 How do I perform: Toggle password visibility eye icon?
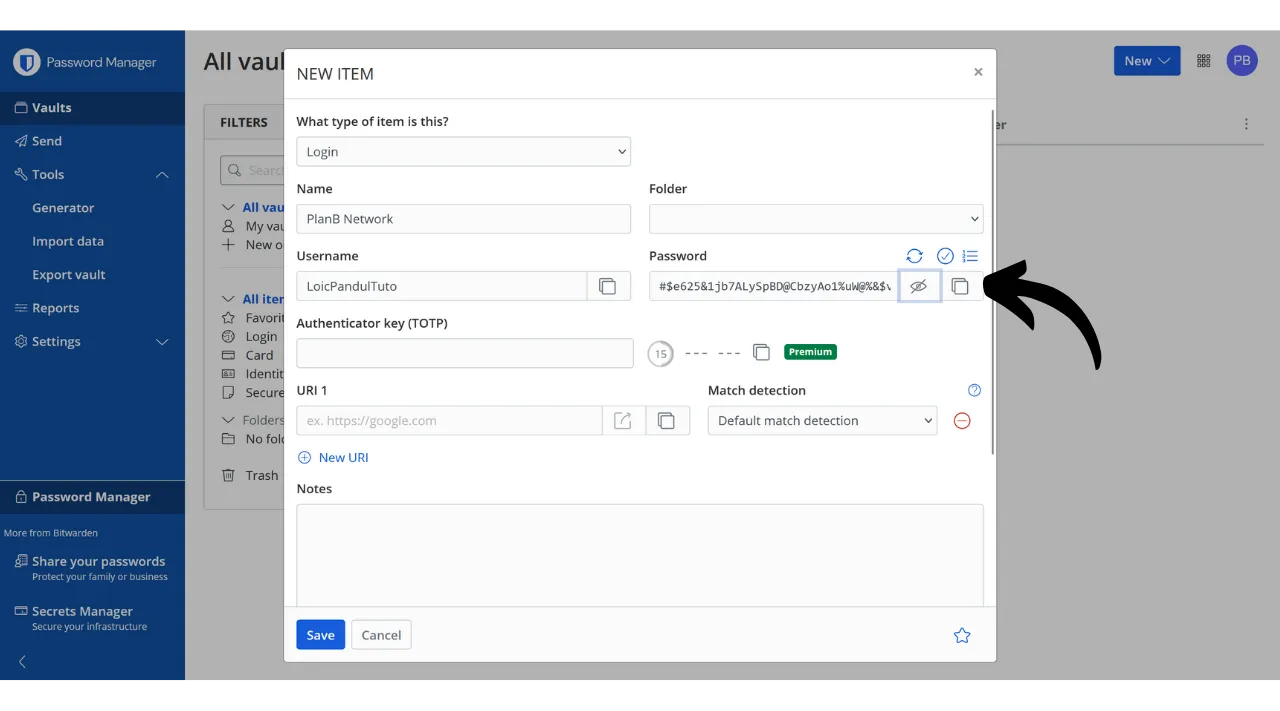919,286
